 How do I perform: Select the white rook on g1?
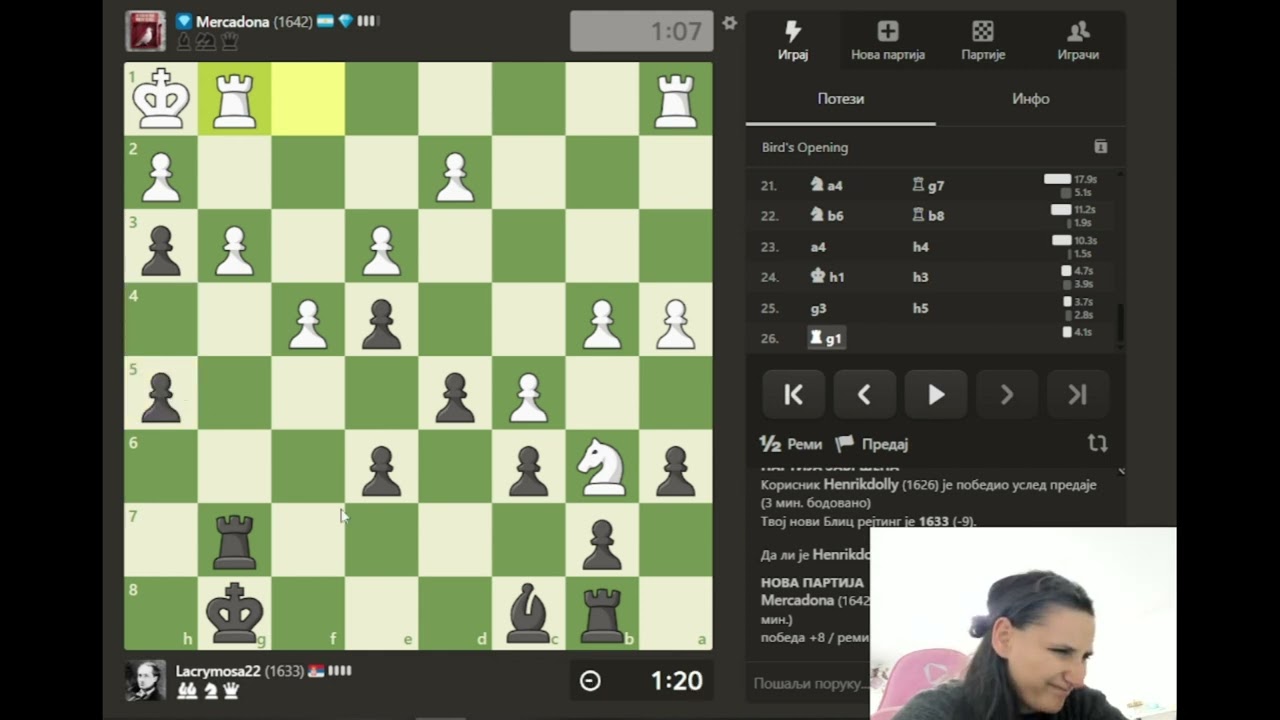pos(235,99)
